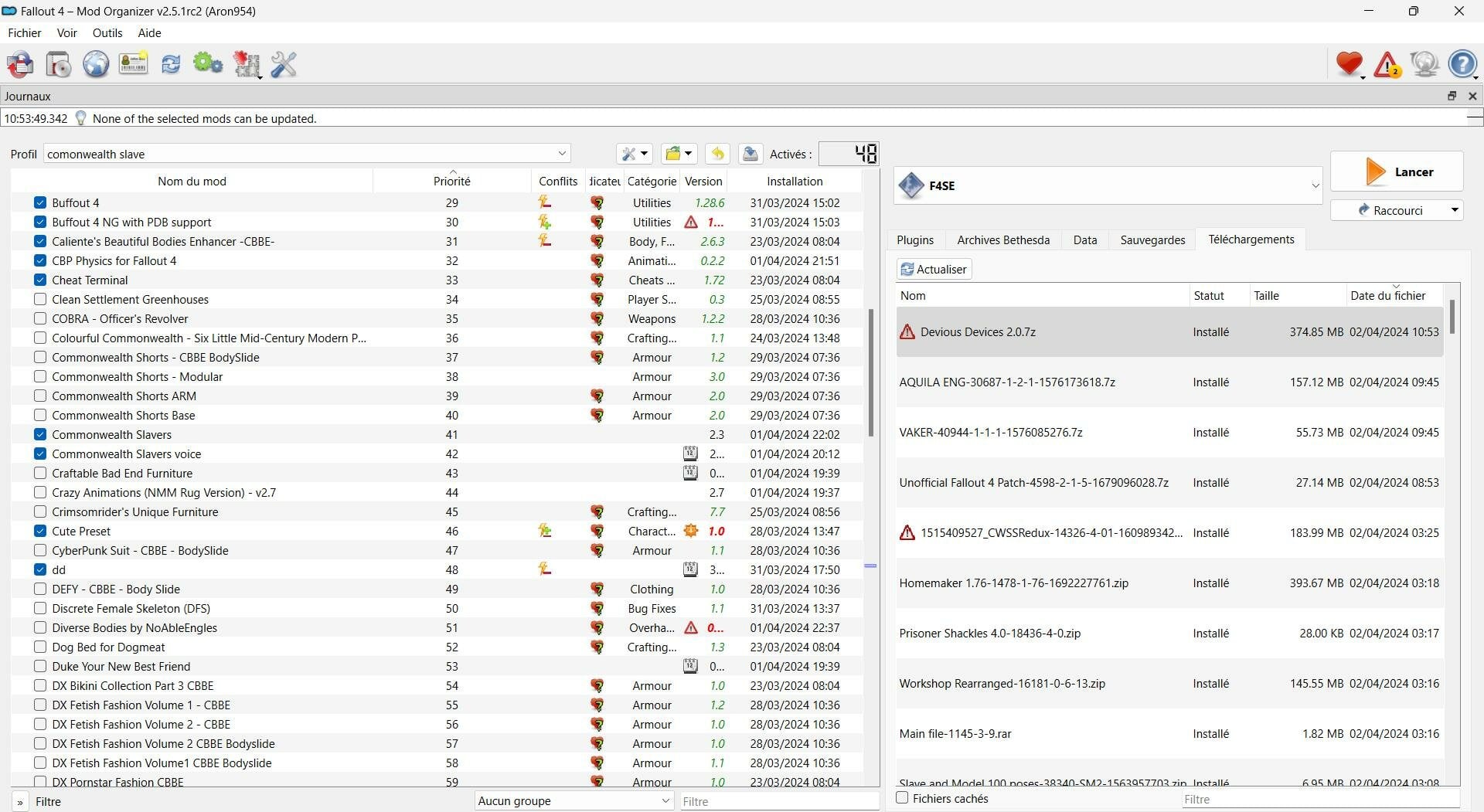Click the yellow restore backup arrow icon

(717, 154)
